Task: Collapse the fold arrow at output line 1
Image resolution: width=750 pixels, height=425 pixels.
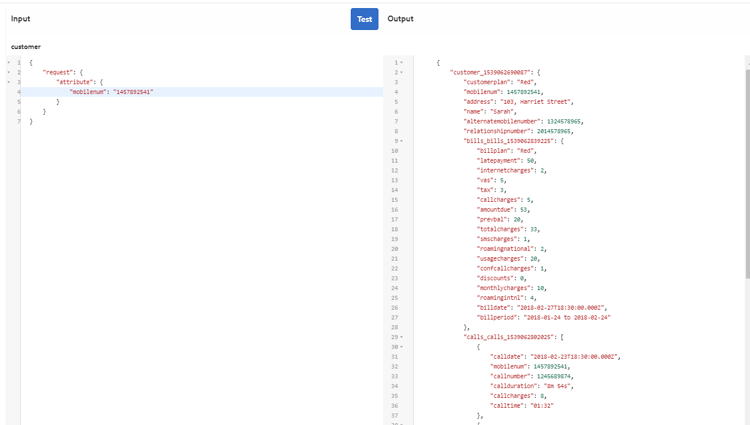Action: tap(402, 63)
